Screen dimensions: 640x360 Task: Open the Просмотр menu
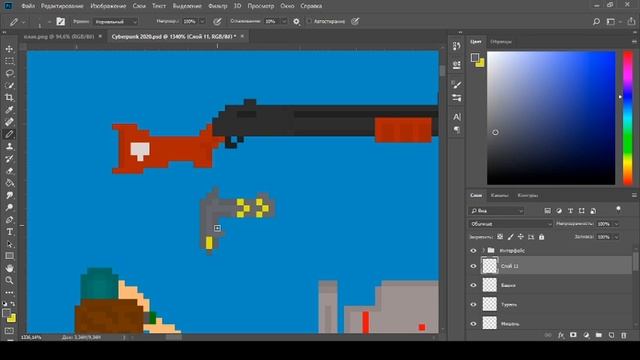(261, 6)
